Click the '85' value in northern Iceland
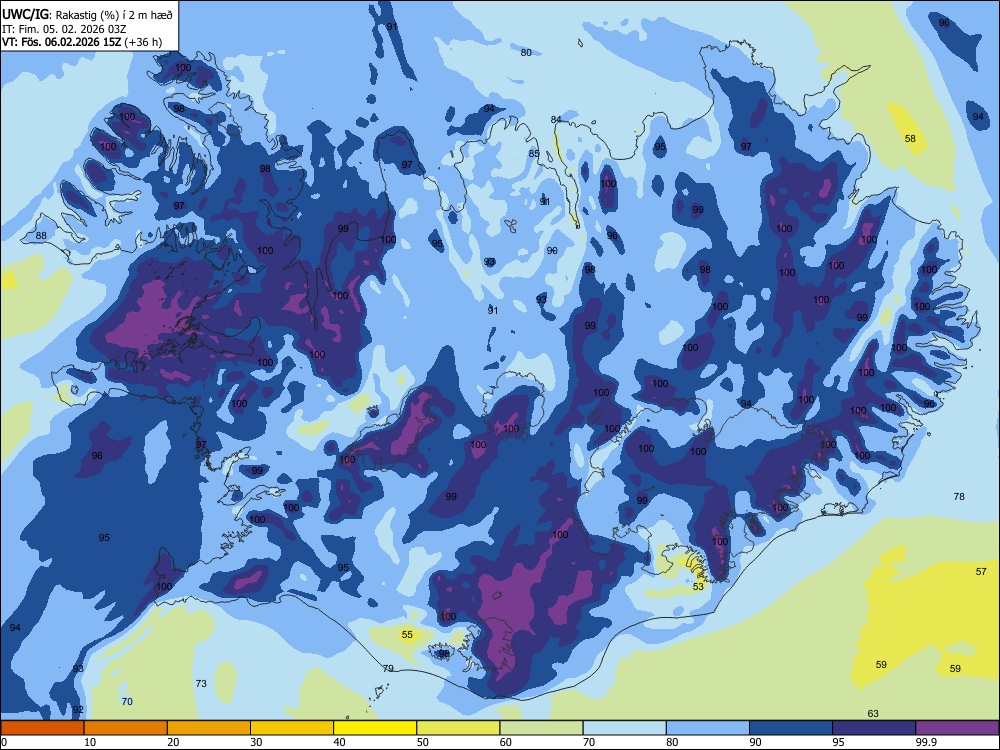 [534, 153]
